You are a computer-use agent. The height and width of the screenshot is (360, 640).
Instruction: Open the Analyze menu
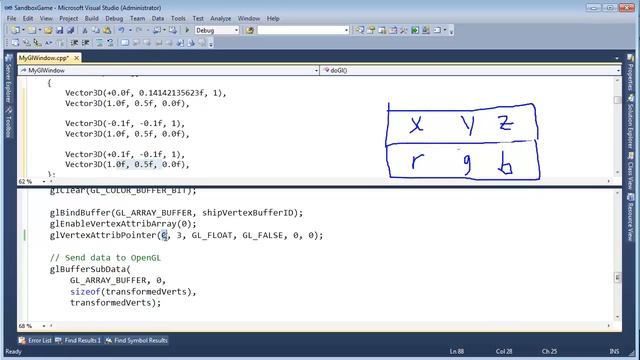221,18
